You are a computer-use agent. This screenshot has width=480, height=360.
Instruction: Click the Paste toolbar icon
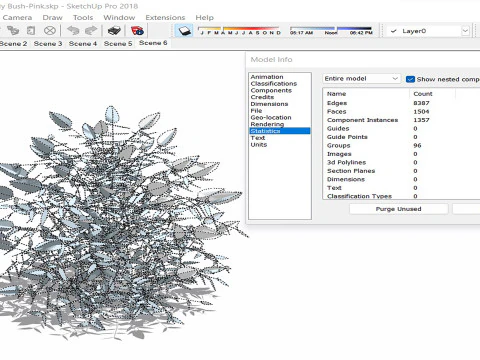tap(31, 31)
